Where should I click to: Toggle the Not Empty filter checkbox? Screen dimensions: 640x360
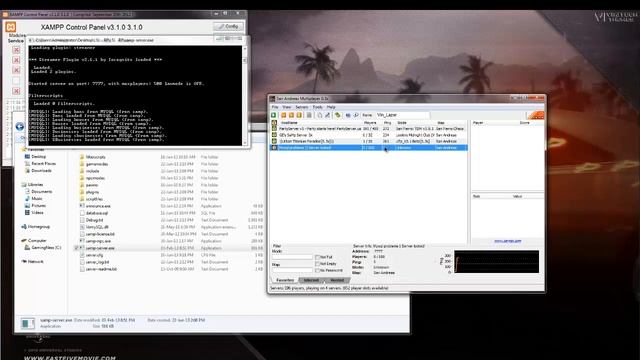click(317, 264)
